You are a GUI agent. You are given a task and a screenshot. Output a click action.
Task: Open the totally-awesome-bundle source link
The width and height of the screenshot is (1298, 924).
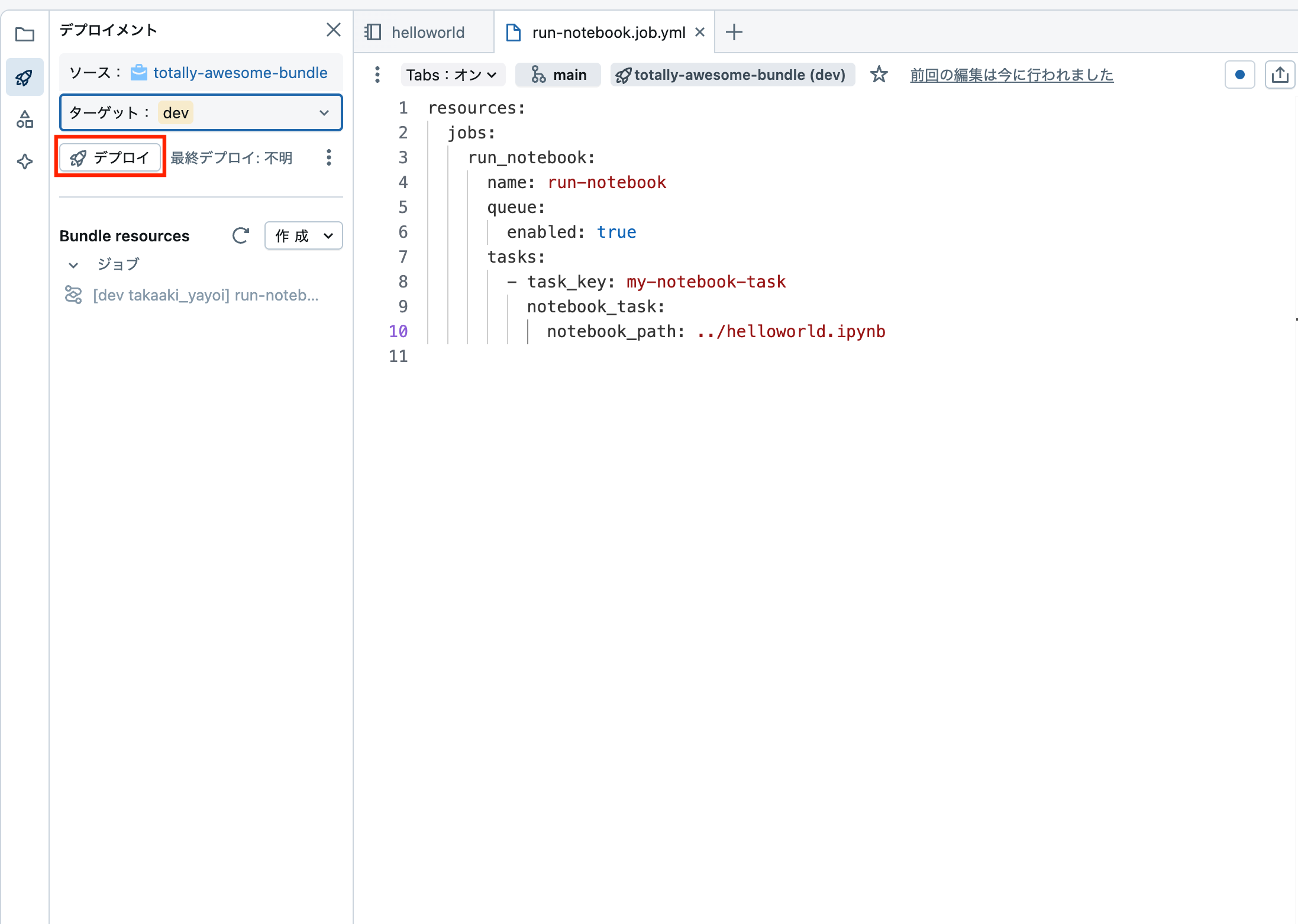239,72
